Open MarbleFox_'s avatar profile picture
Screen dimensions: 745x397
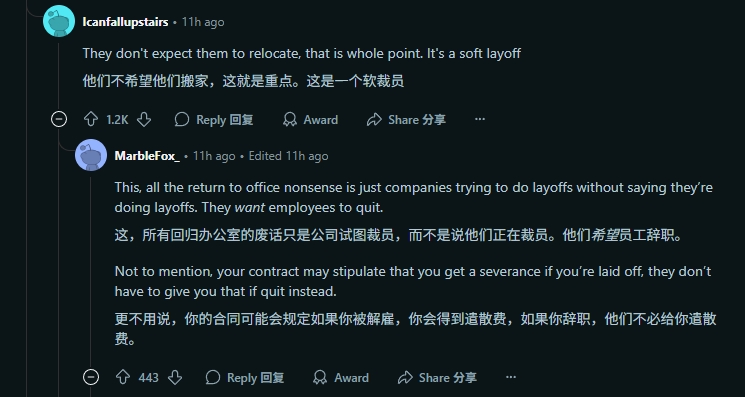(91, 155)
